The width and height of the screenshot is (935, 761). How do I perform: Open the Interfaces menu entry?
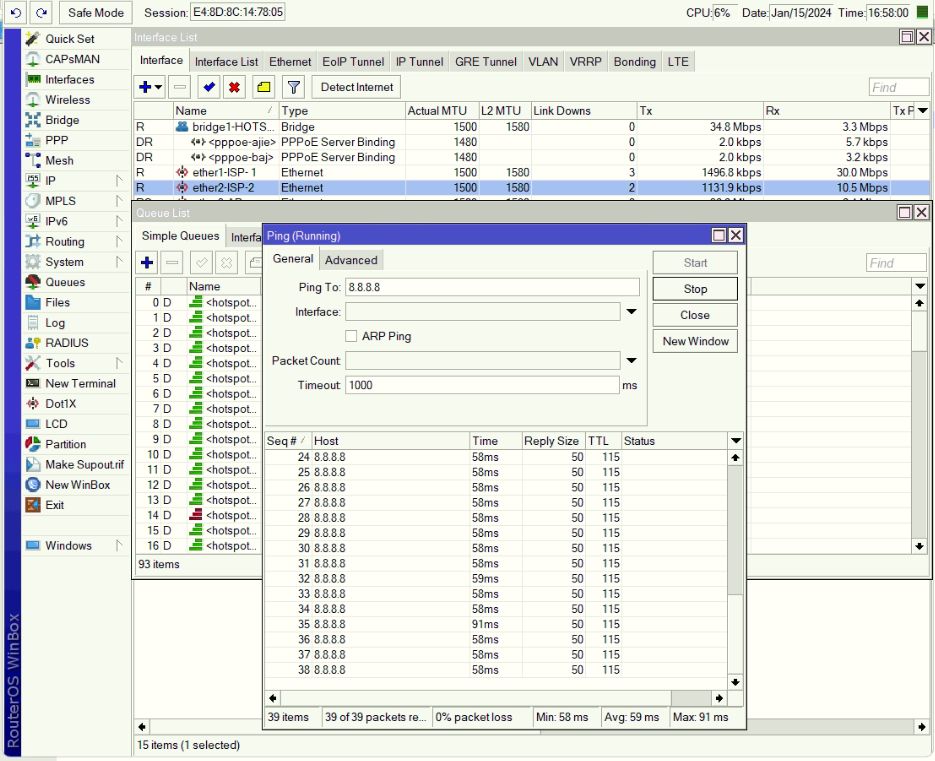click(x=69, y=79)
